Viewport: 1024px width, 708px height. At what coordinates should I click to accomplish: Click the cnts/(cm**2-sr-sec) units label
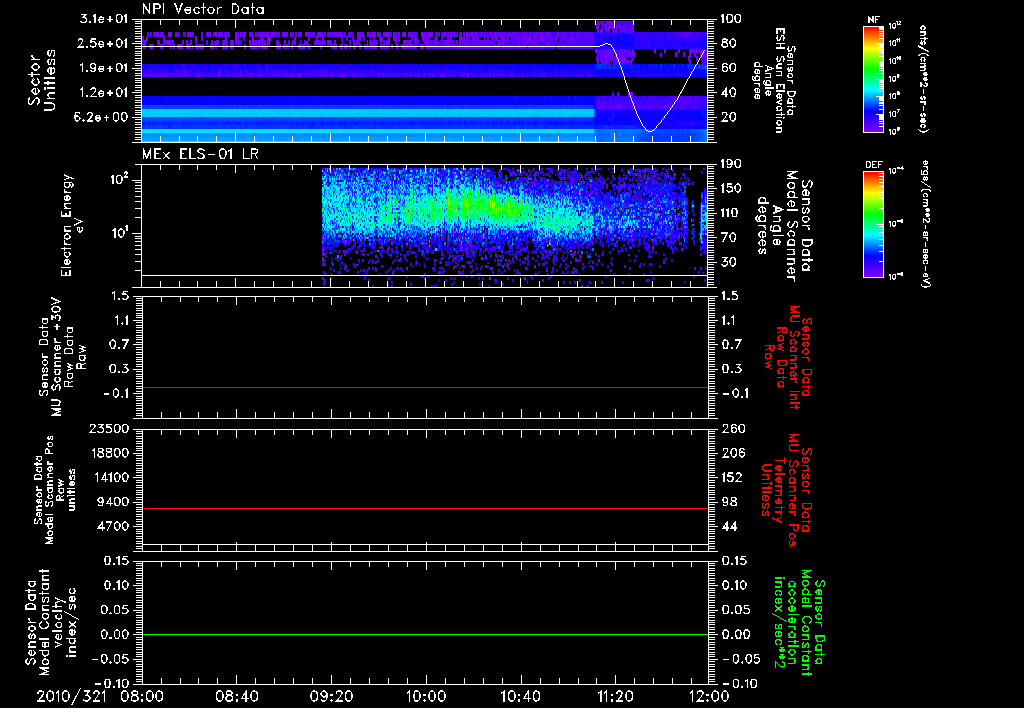click(923, 78)
